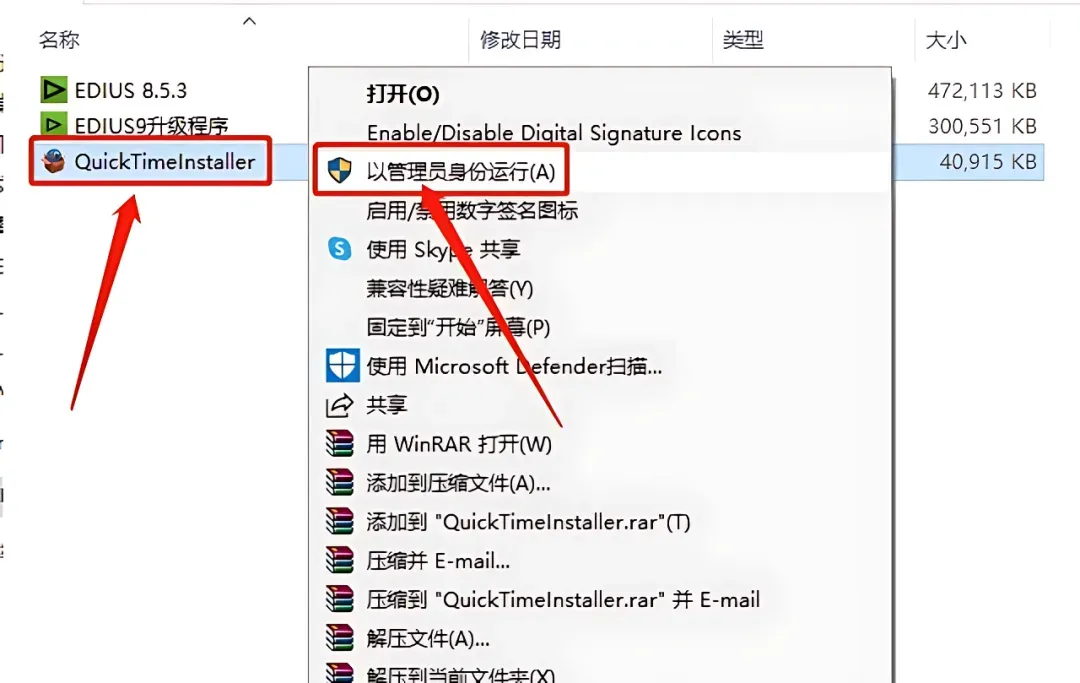Select 压缩并 E-mail... entry
Image resolution: width=1080 pixels, height=683 pixels.
click(438, 560)
